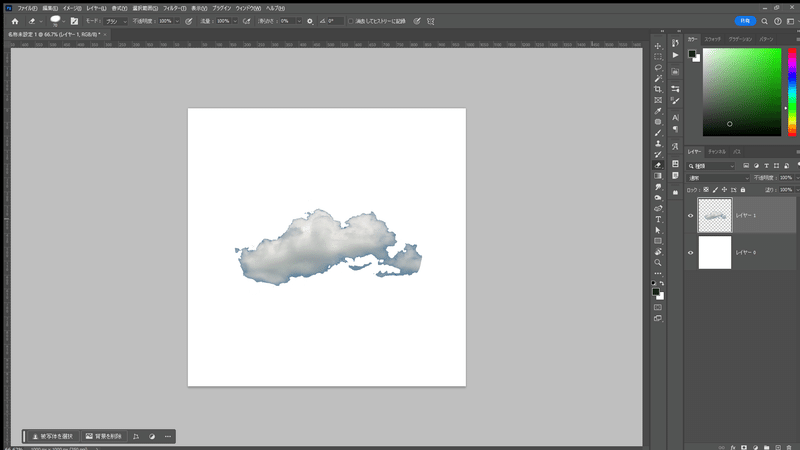The width and height of the screenshot is (800, 450).
Task: Click delete layer trash icon
Action: click(789, 447)
